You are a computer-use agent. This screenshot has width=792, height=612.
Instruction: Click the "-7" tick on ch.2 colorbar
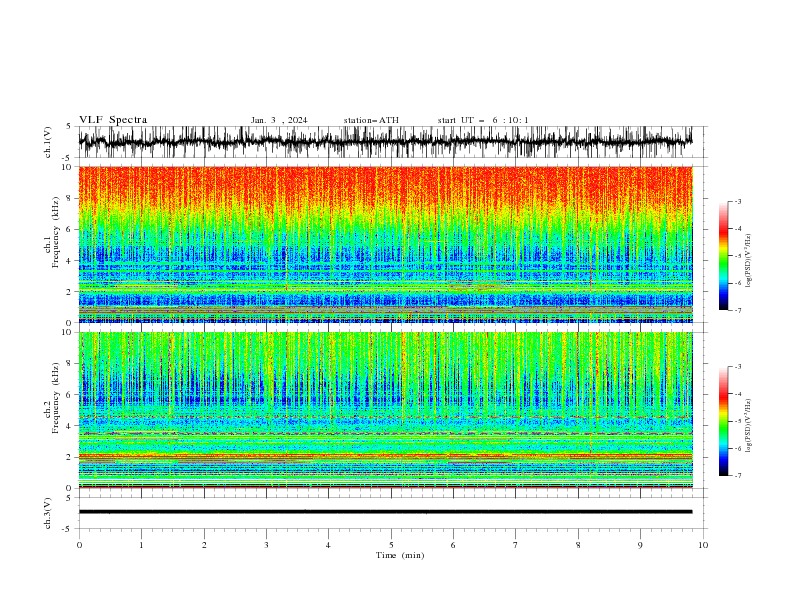[737, 476]
